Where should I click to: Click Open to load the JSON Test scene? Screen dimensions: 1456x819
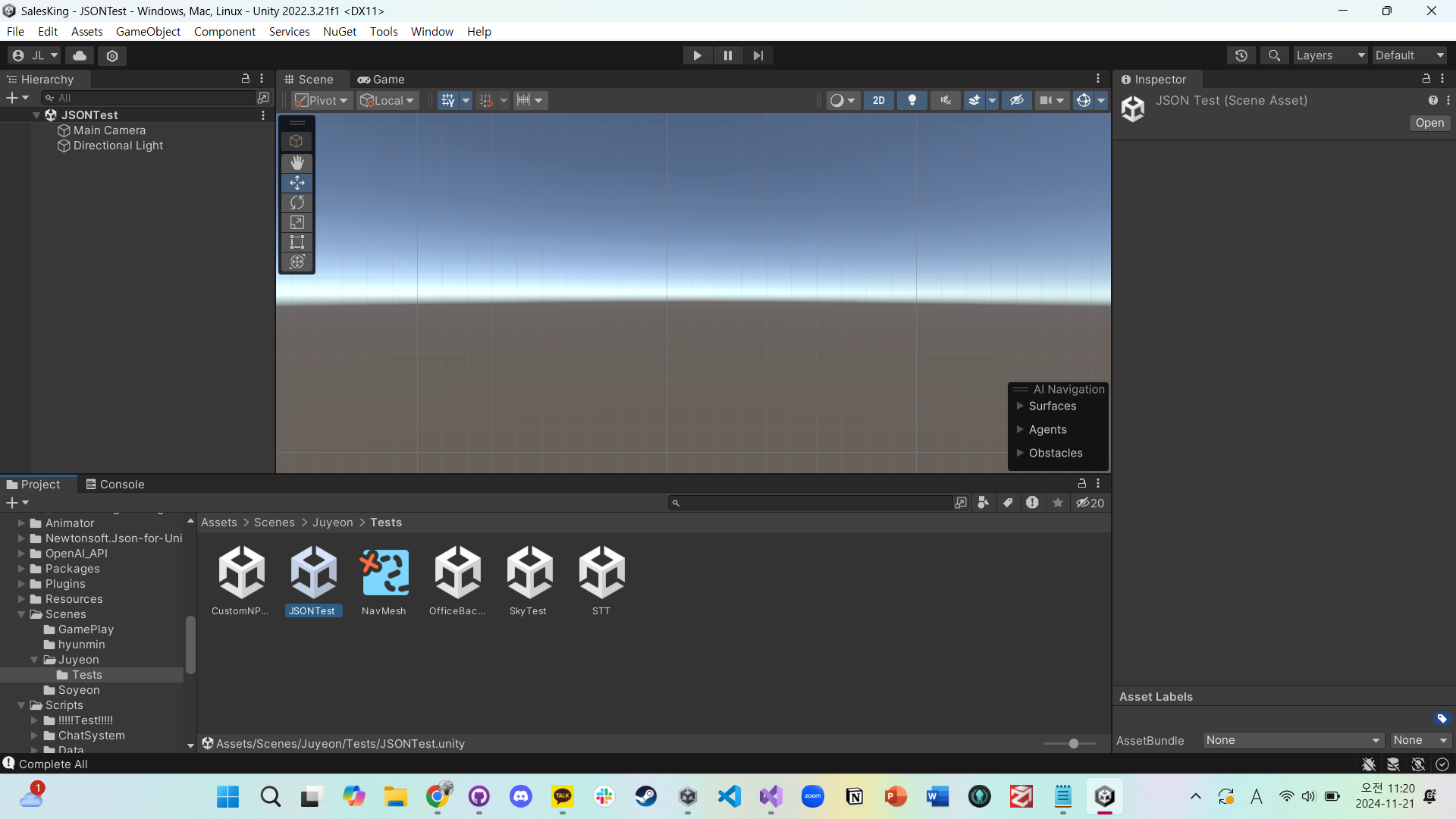click(1429, 123)
